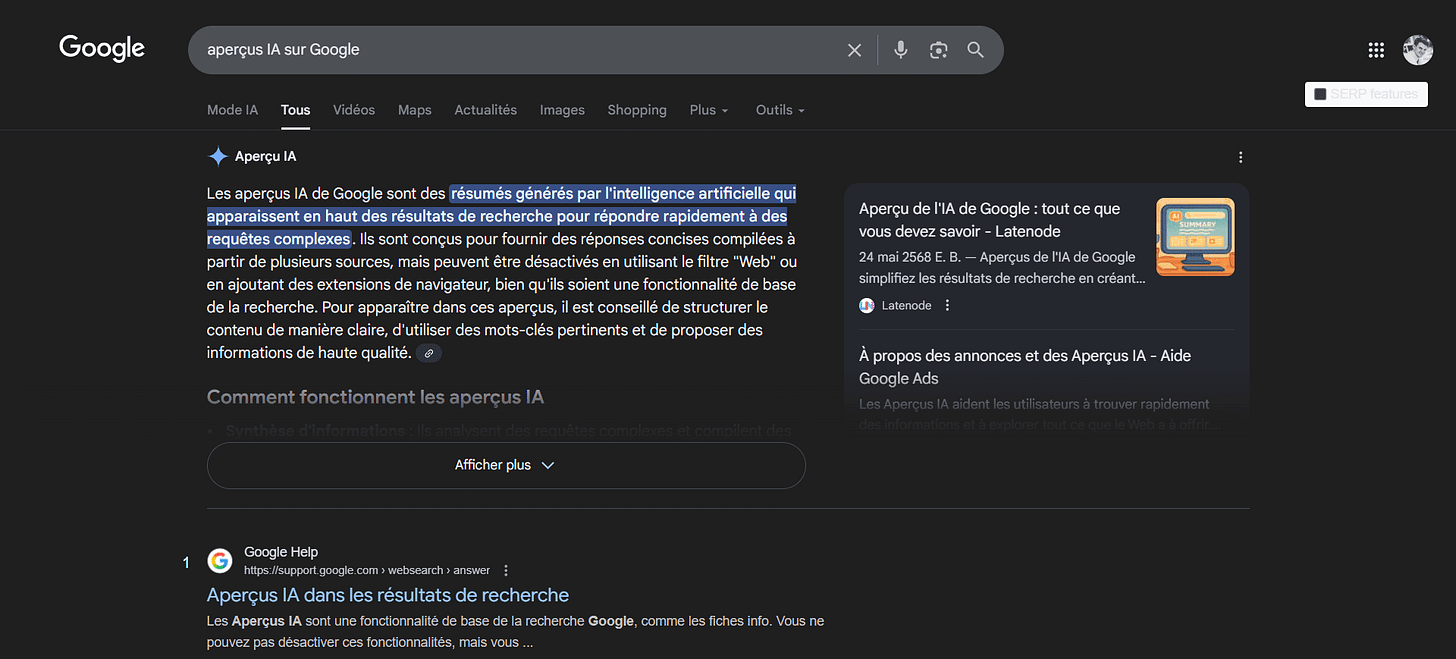Click the Aperçu IA sparkle icon

(x=217, y=156)
